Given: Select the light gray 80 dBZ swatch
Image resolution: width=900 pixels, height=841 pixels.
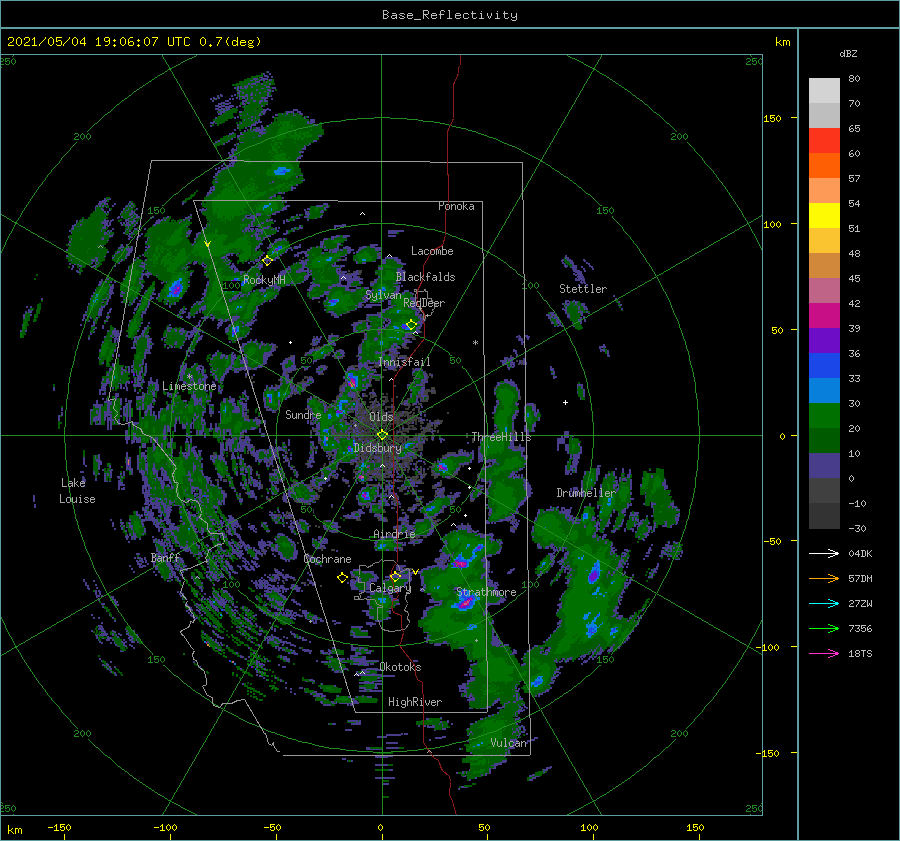Looking at the screenshot, I should [824, 91].
